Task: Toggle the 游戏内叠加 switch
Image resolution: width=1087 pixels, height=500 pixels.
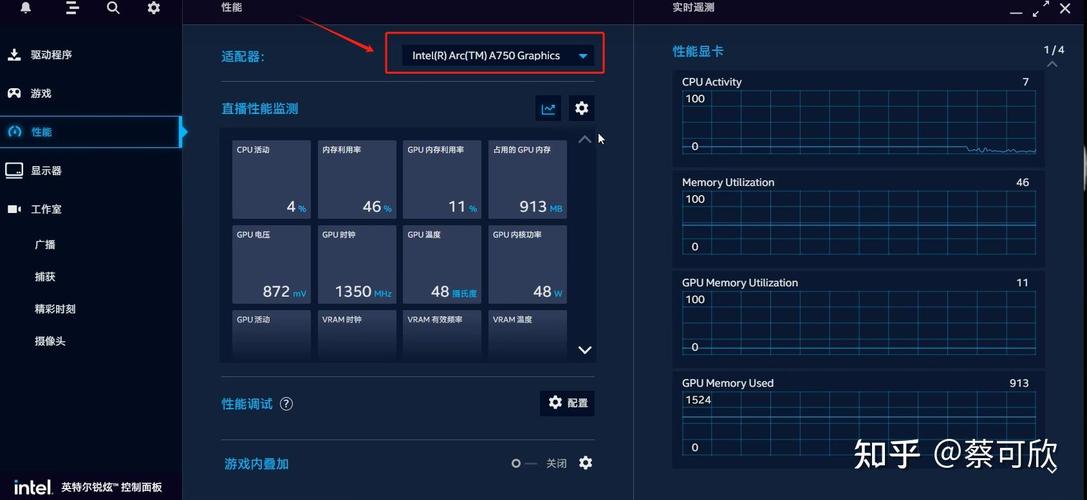Action: coord(523,463)
